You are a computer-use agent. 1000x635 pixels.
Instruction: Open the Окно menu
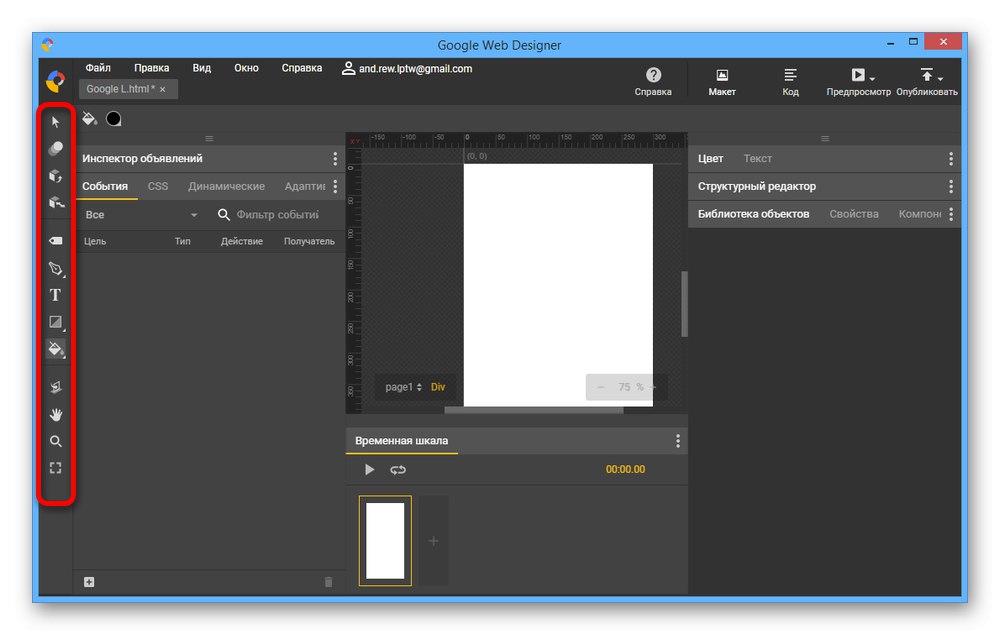(246, 68)
